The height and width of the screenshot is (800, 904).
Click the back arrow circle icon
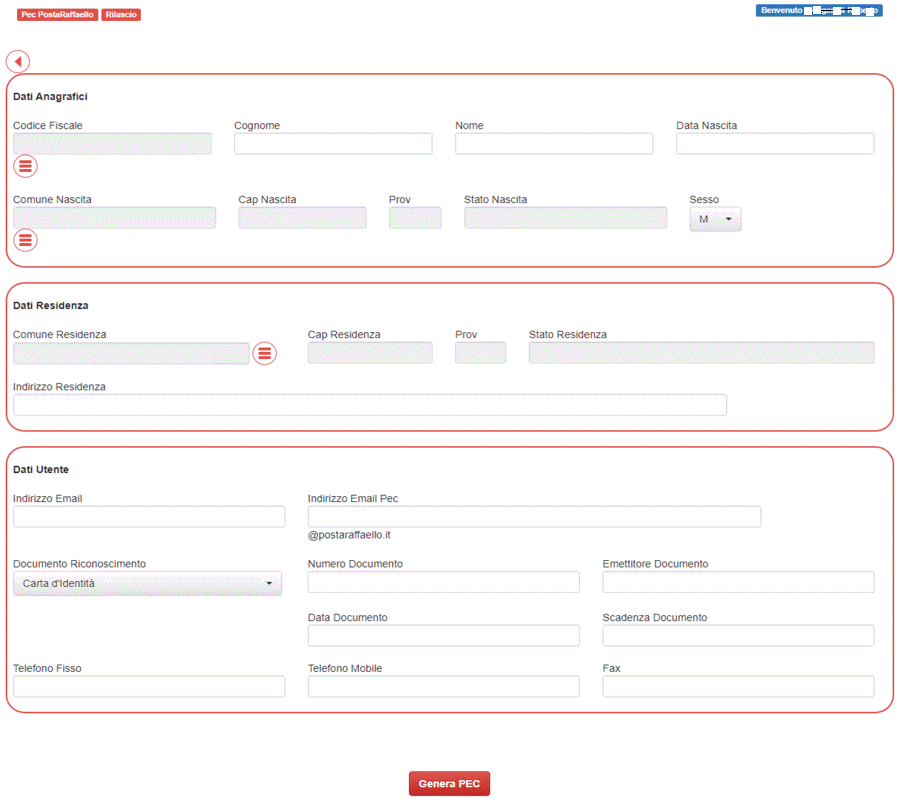point(18,61)
